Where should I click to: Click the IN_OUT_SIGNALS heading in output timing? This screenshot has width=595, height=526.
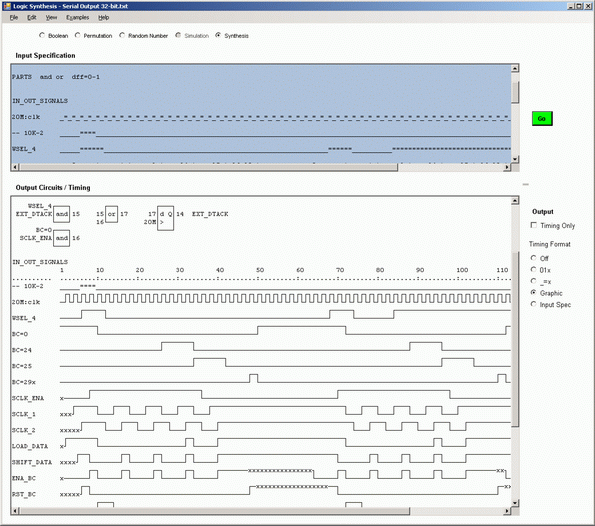pos(40,262)
